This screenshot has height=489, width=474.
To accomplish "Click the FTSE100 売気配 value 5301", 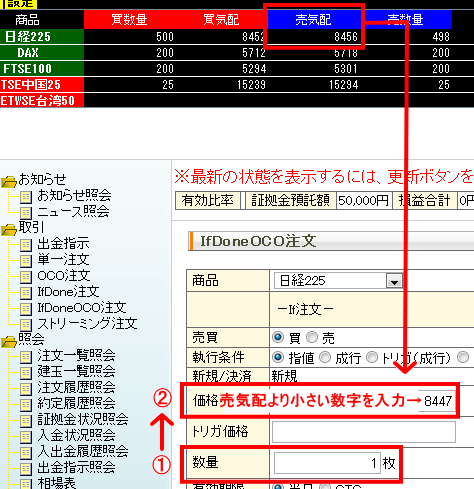I will tap(346, 69).
